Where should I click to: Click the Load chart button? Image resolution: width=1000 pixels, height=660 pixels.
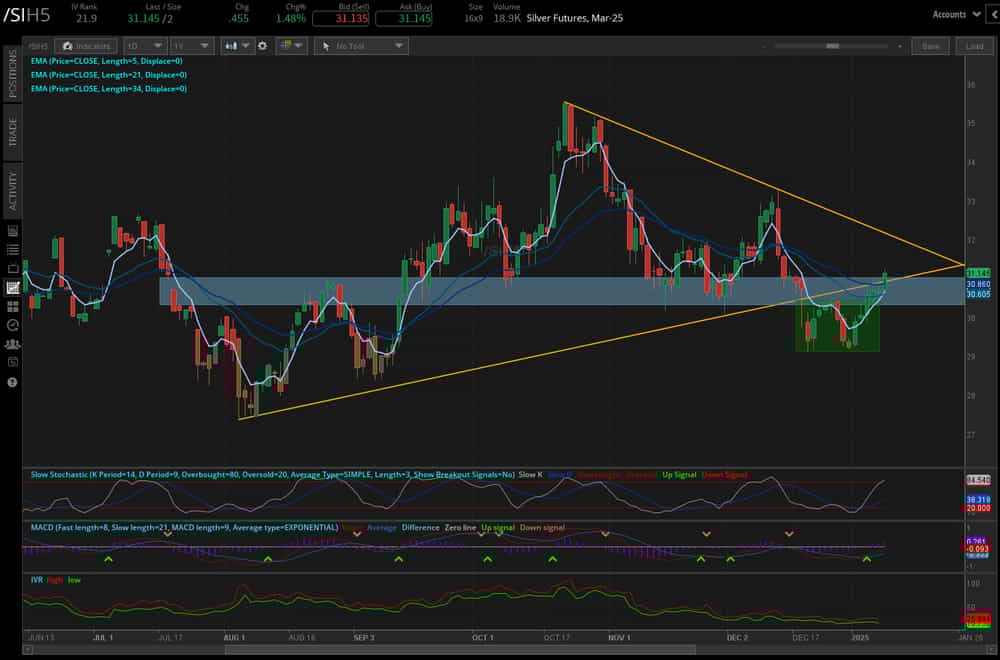[974, 46]
